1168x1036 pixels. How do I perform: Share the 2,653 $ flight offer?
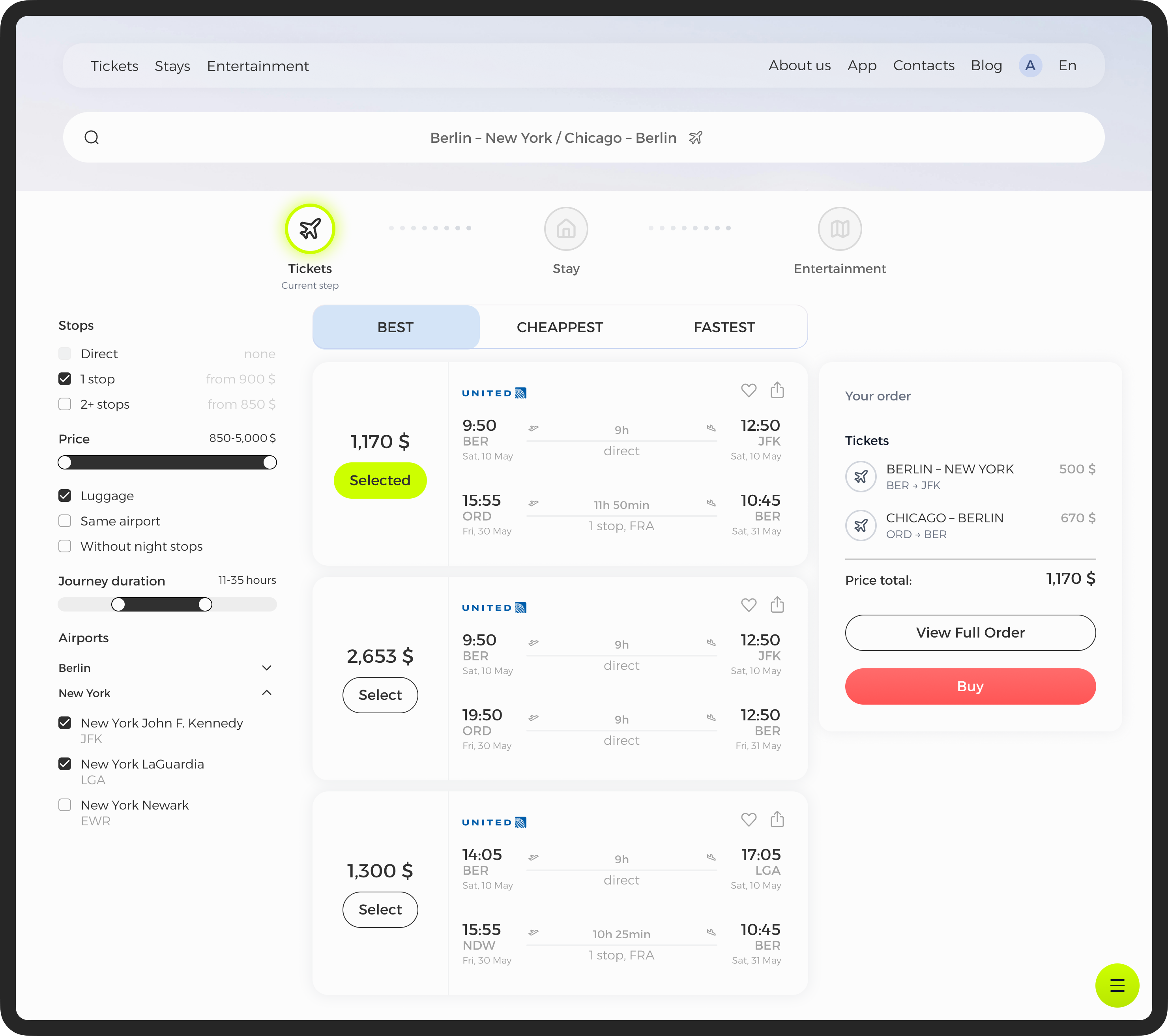[777, 604]
